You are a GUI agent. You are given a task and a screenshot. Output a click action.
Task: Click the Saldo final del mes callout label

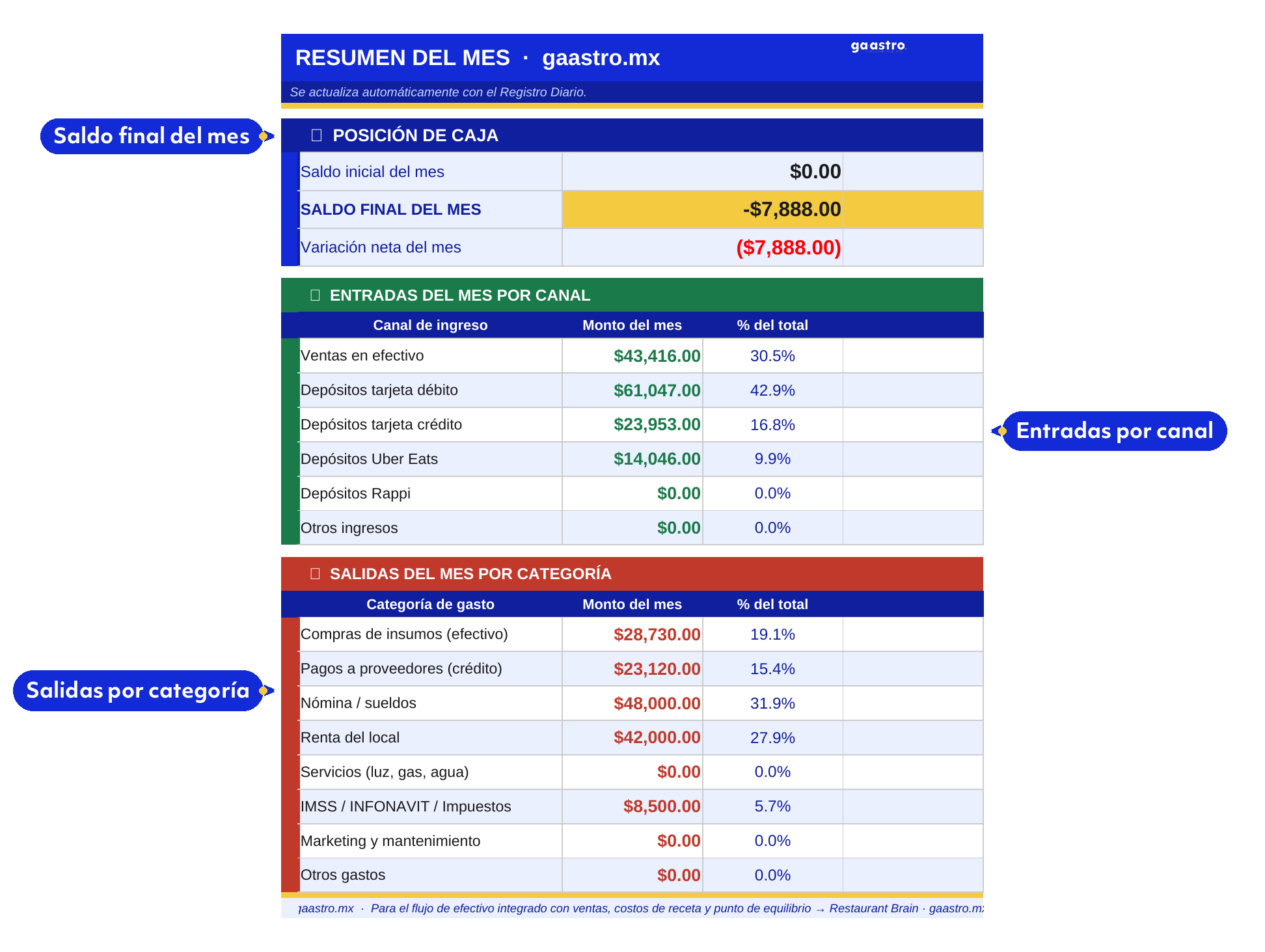click(152, 136)
